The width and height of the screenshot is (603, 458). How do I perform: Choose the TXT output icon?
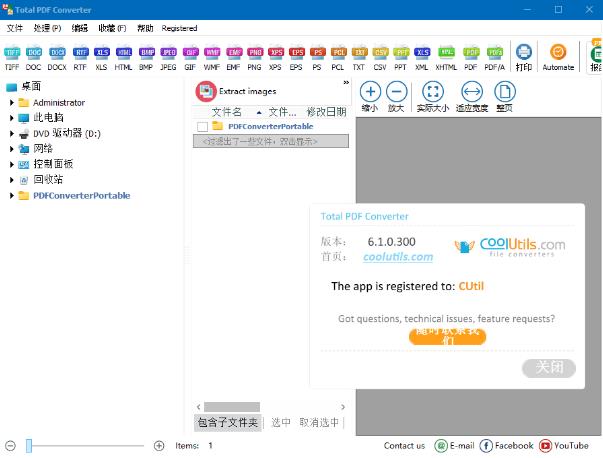[359, 58]
